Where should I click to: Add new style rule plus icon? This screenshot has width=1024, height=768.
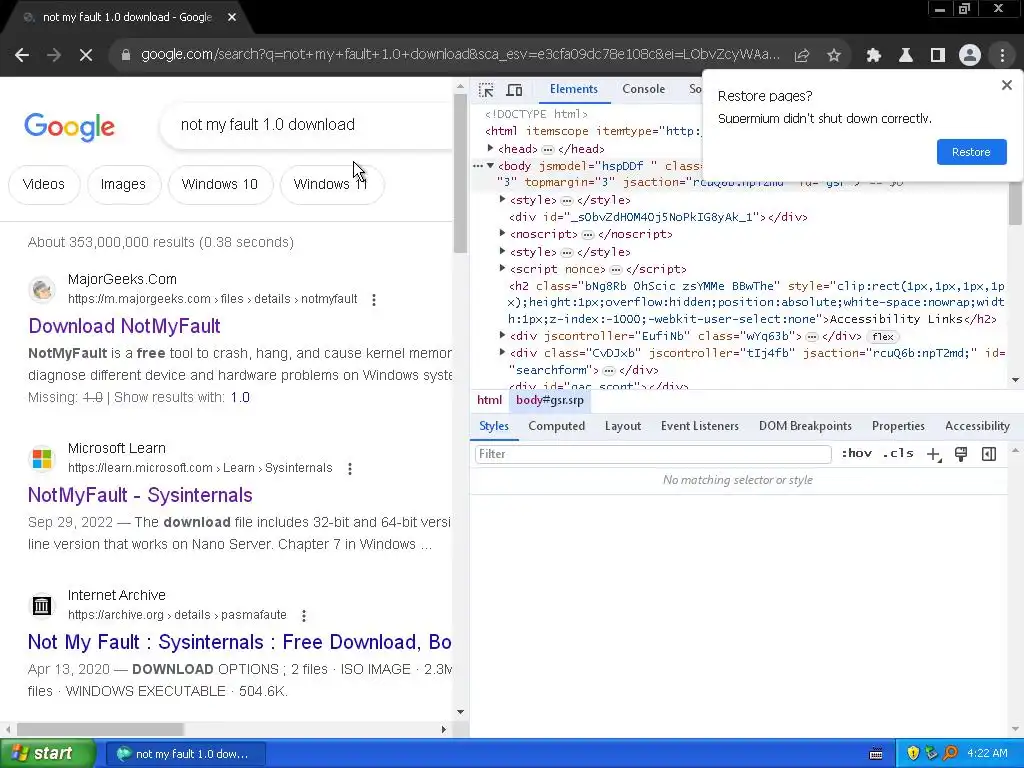[934, 455]
